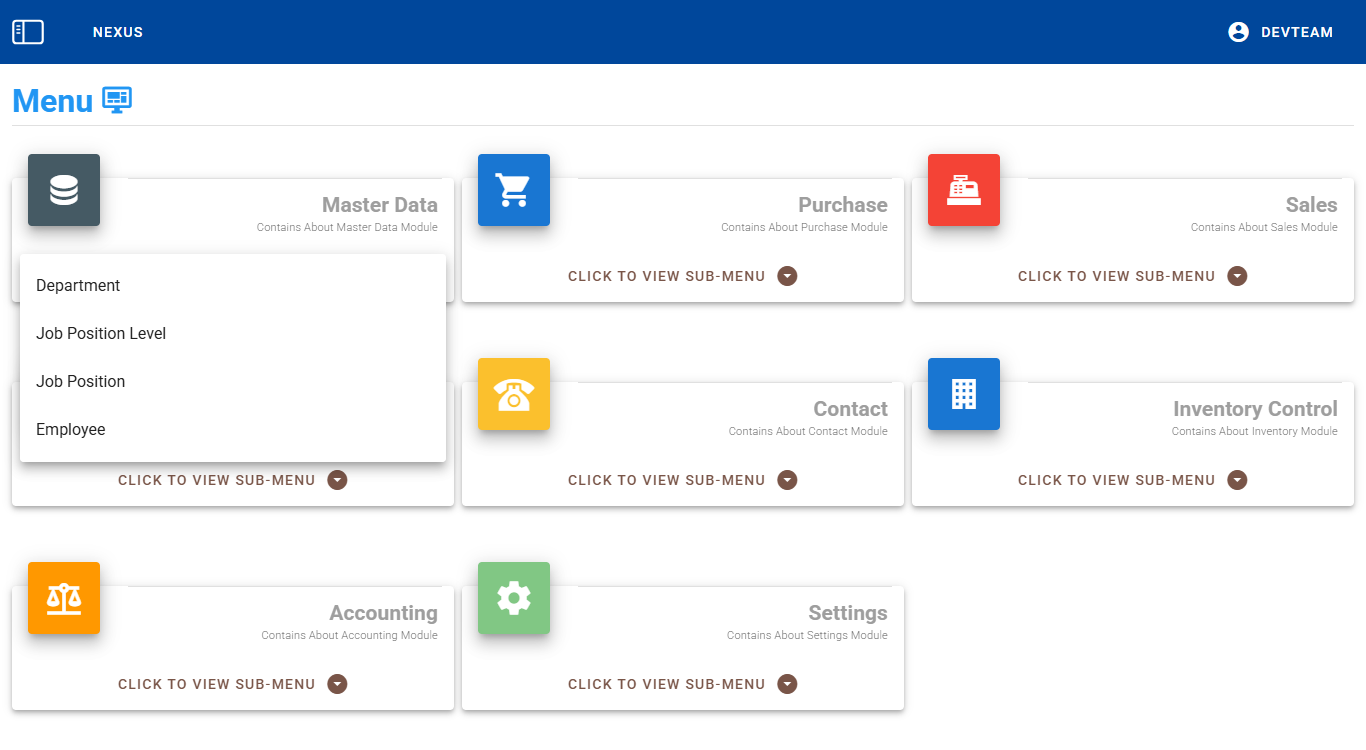Screen dimensions: 1366x750
Task: Expand the Purchase sub-menu
Action: pyautogui.click(x=682, y=276)
